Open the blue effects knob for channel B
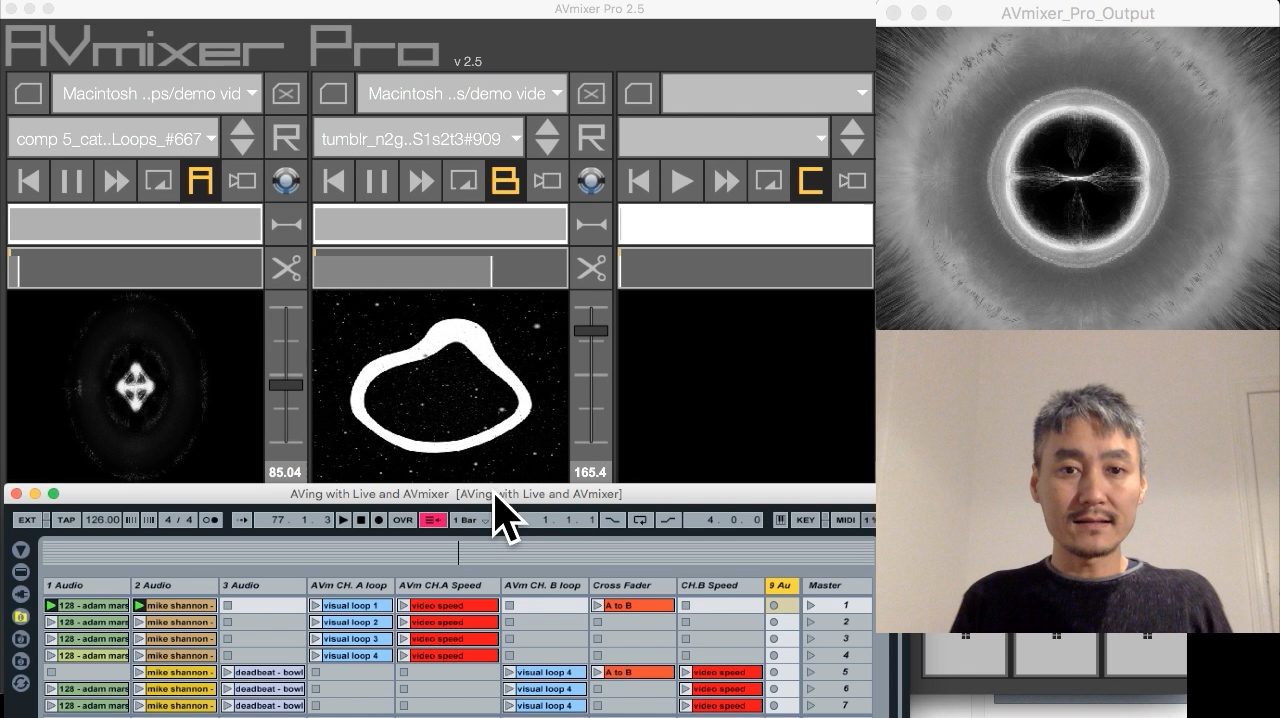 pos(591,181)
